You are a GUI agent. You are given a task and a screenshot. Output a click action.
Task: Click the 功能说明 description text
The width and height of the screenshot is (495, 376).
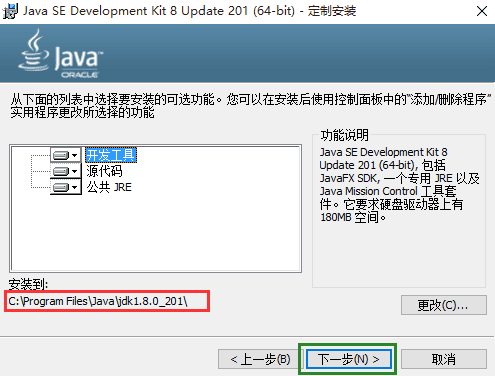(399, 184)
